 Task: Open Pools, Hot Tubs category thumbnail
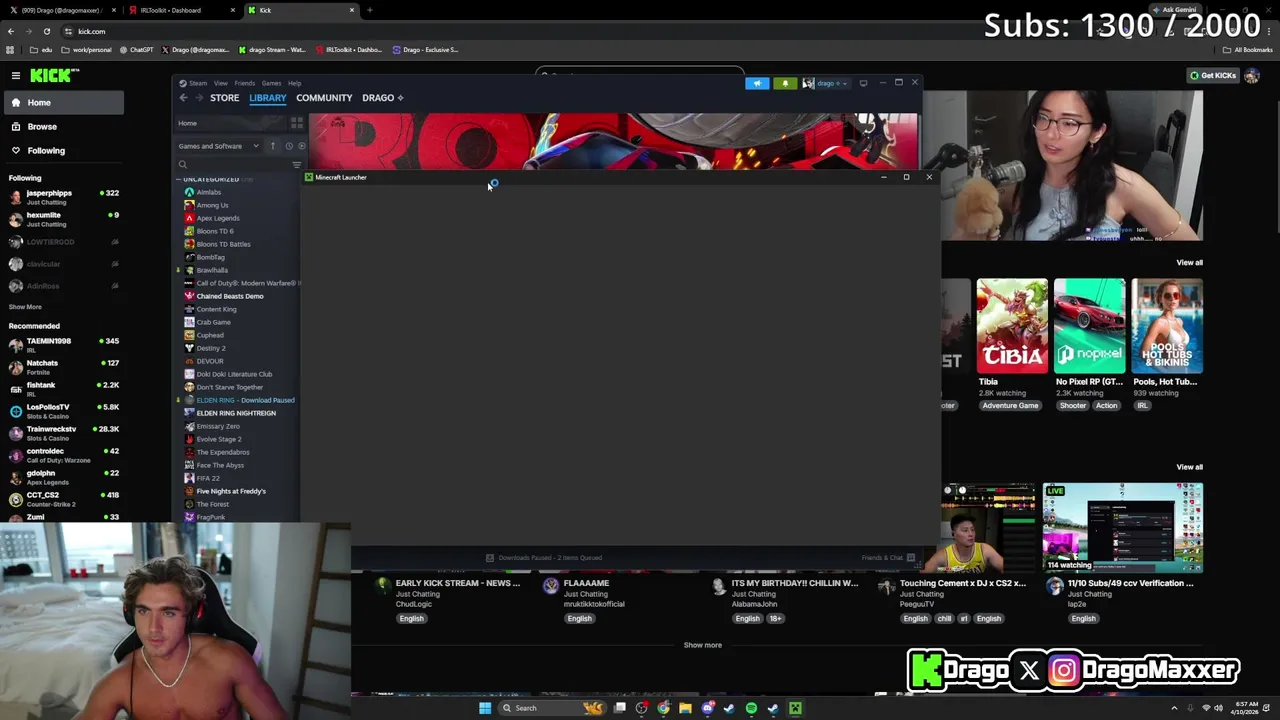click(1167, 325)
